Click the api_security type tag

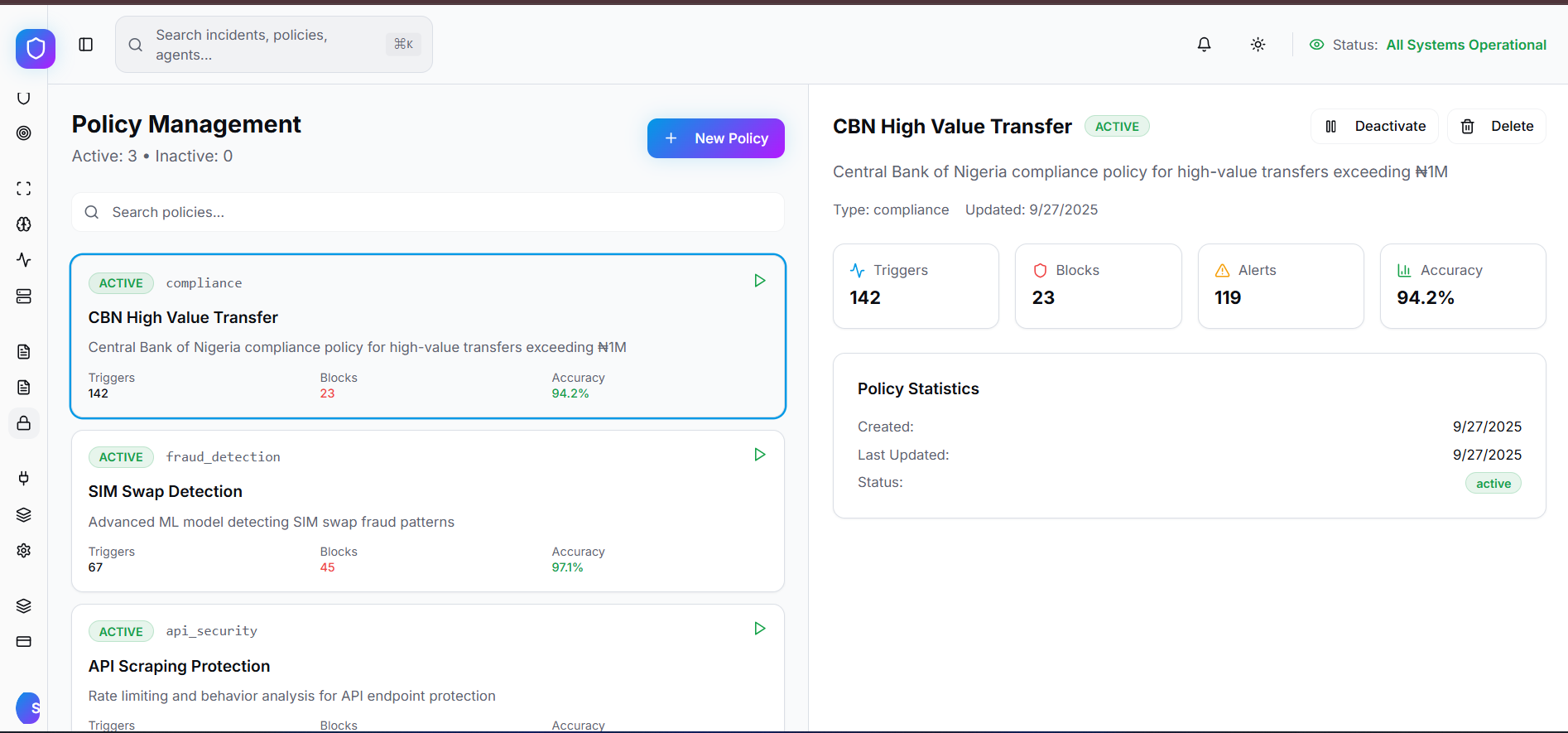tap(212, 631)
